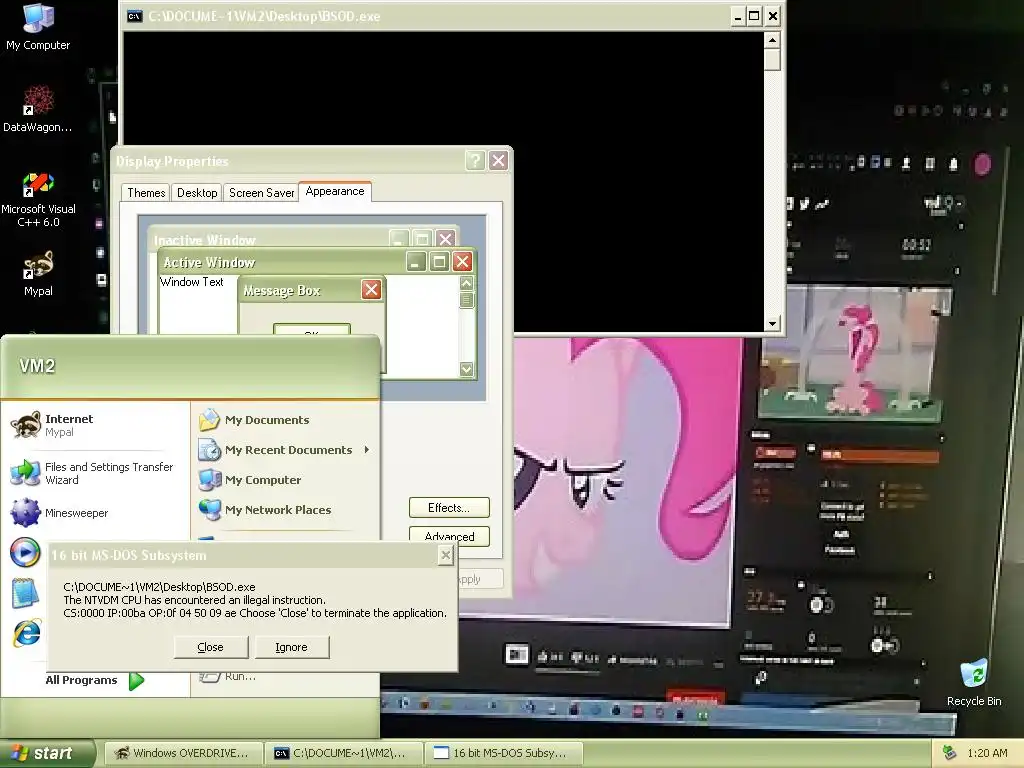Viewport: 1024px width, 768px height.
Task: Click the VM2 user name header
Action: coord(37,366)
